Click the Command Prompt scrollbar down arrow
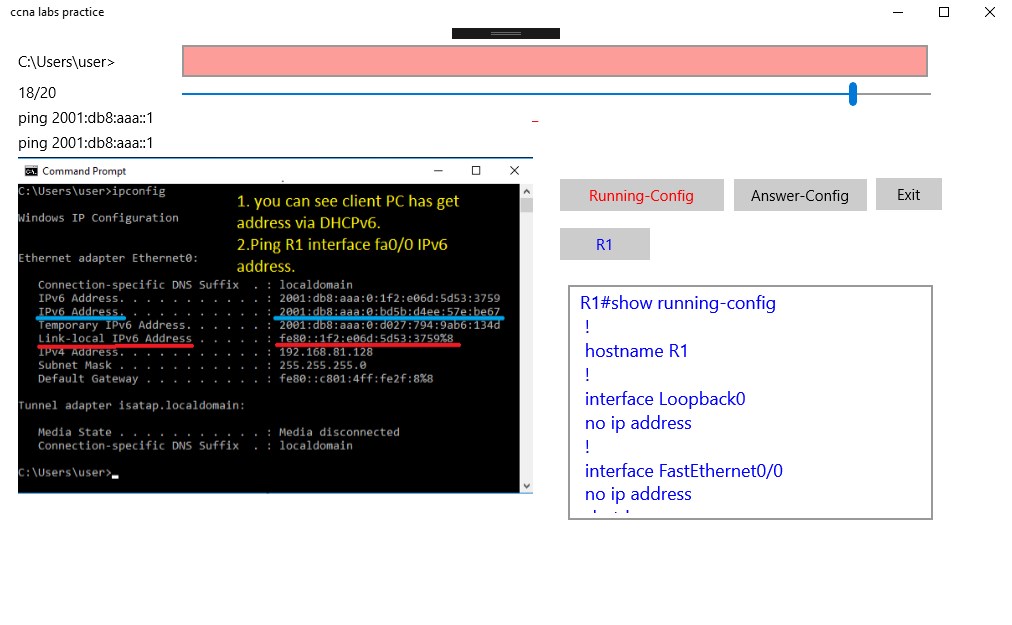This screenshot has width=1012, height=625. [x=527, y=486]
